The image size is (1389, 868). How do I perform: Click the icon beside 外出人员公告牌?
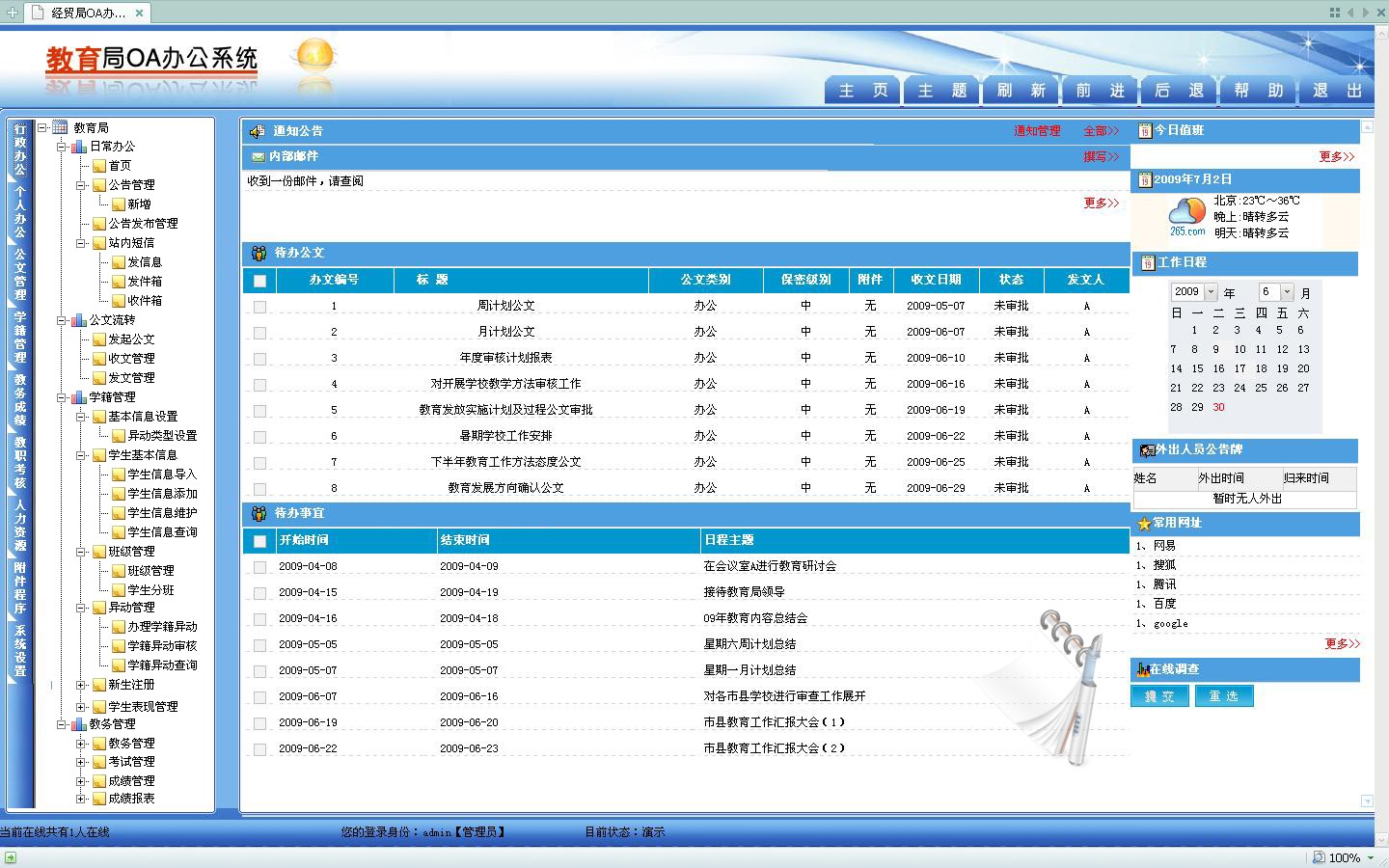(x=1147, y=450)
